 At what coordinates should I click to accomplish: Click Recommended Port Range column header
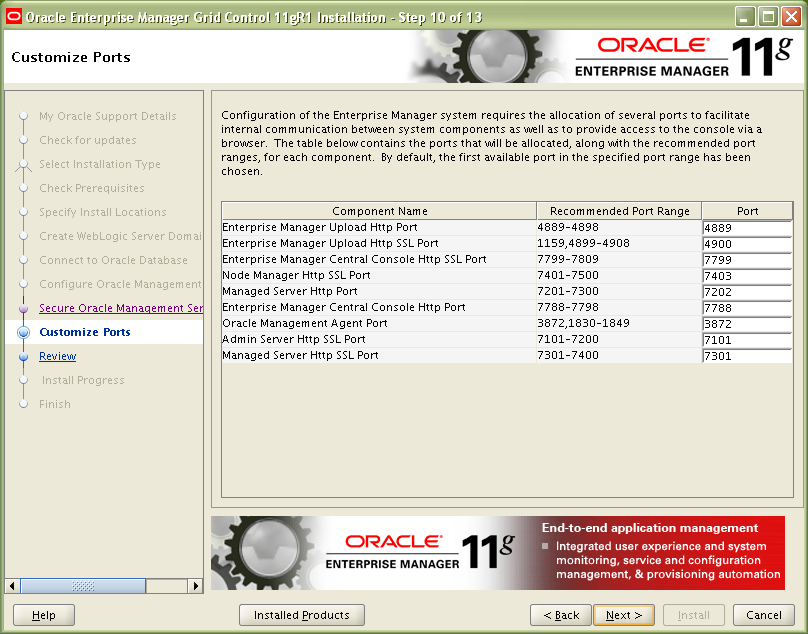(x=619, y=211)
